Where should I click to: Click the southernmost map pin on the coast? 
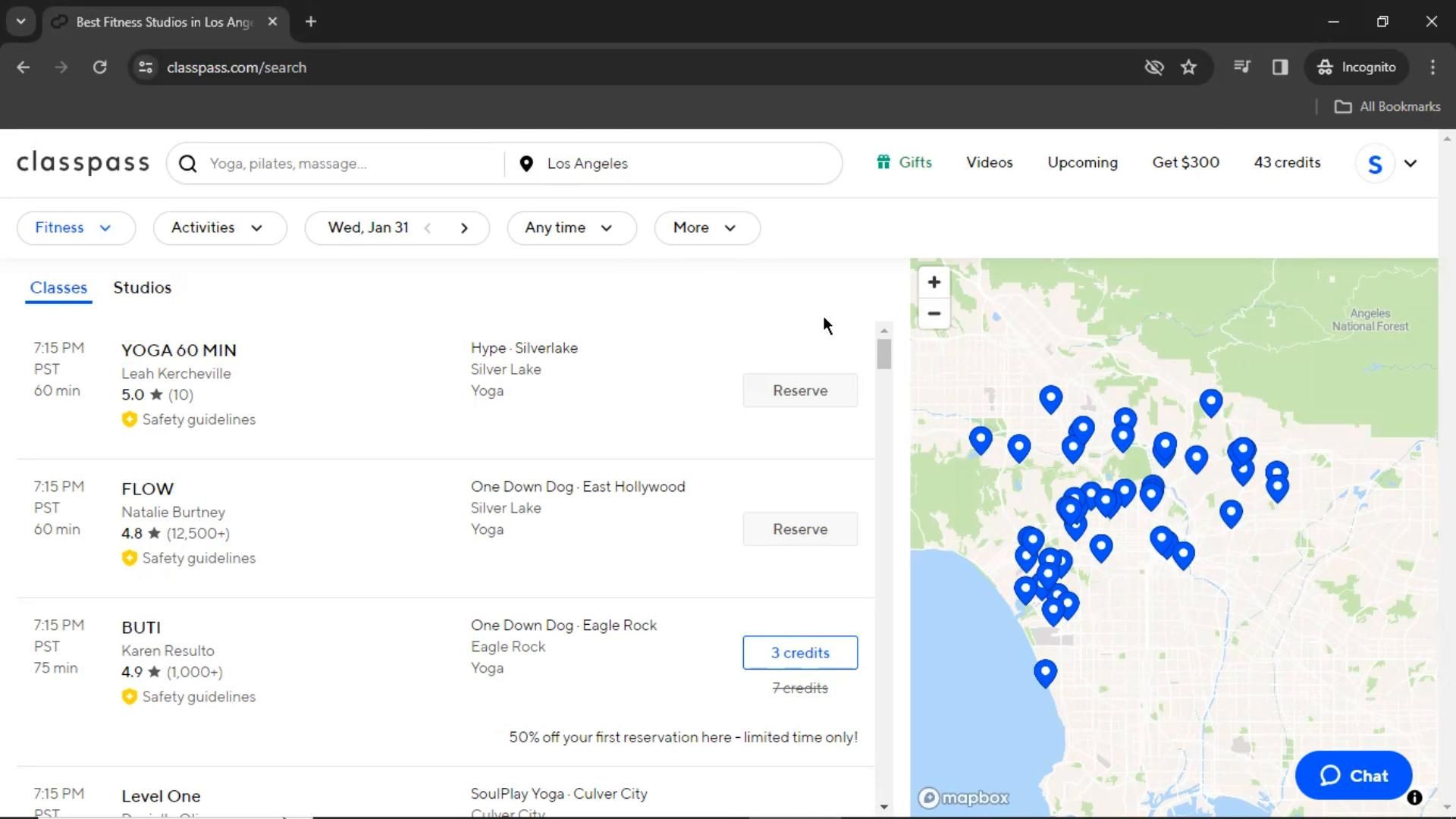click(x=1045, y=673)
